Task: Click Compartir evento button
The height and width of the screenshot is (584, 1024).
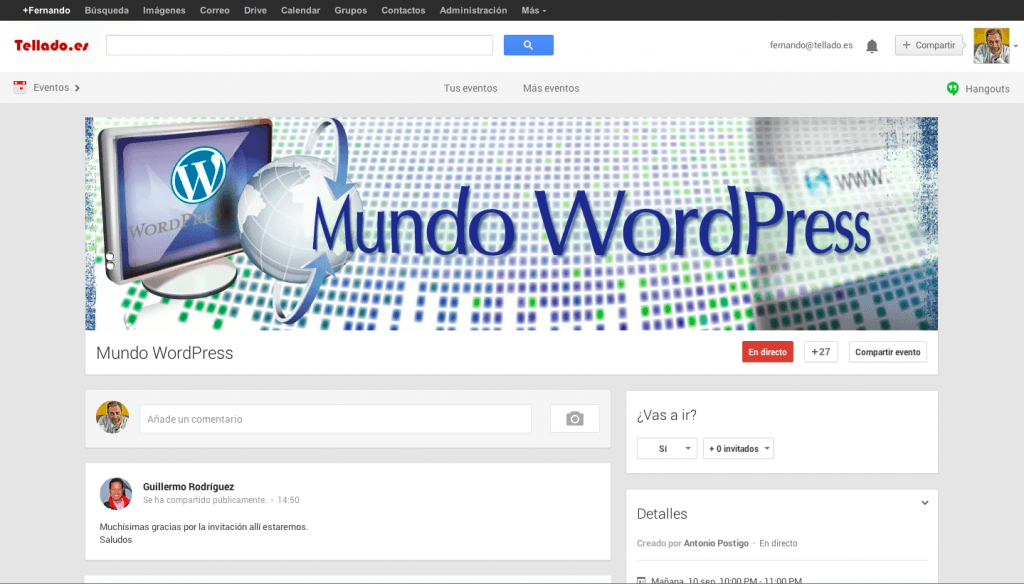Action: pos(888,352)
